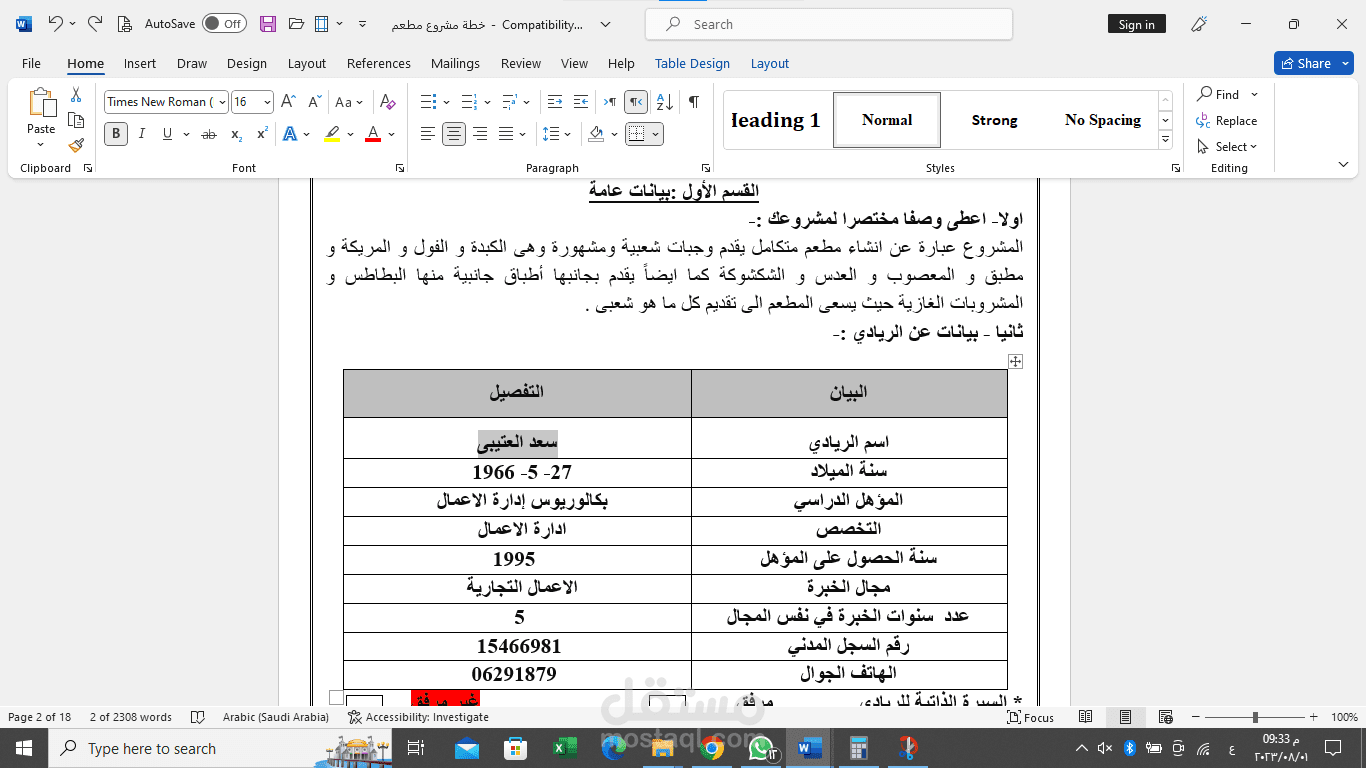Screen dimensions: 1366x768
Task: Expand the Change Case menu
Action: coord(350,102)
